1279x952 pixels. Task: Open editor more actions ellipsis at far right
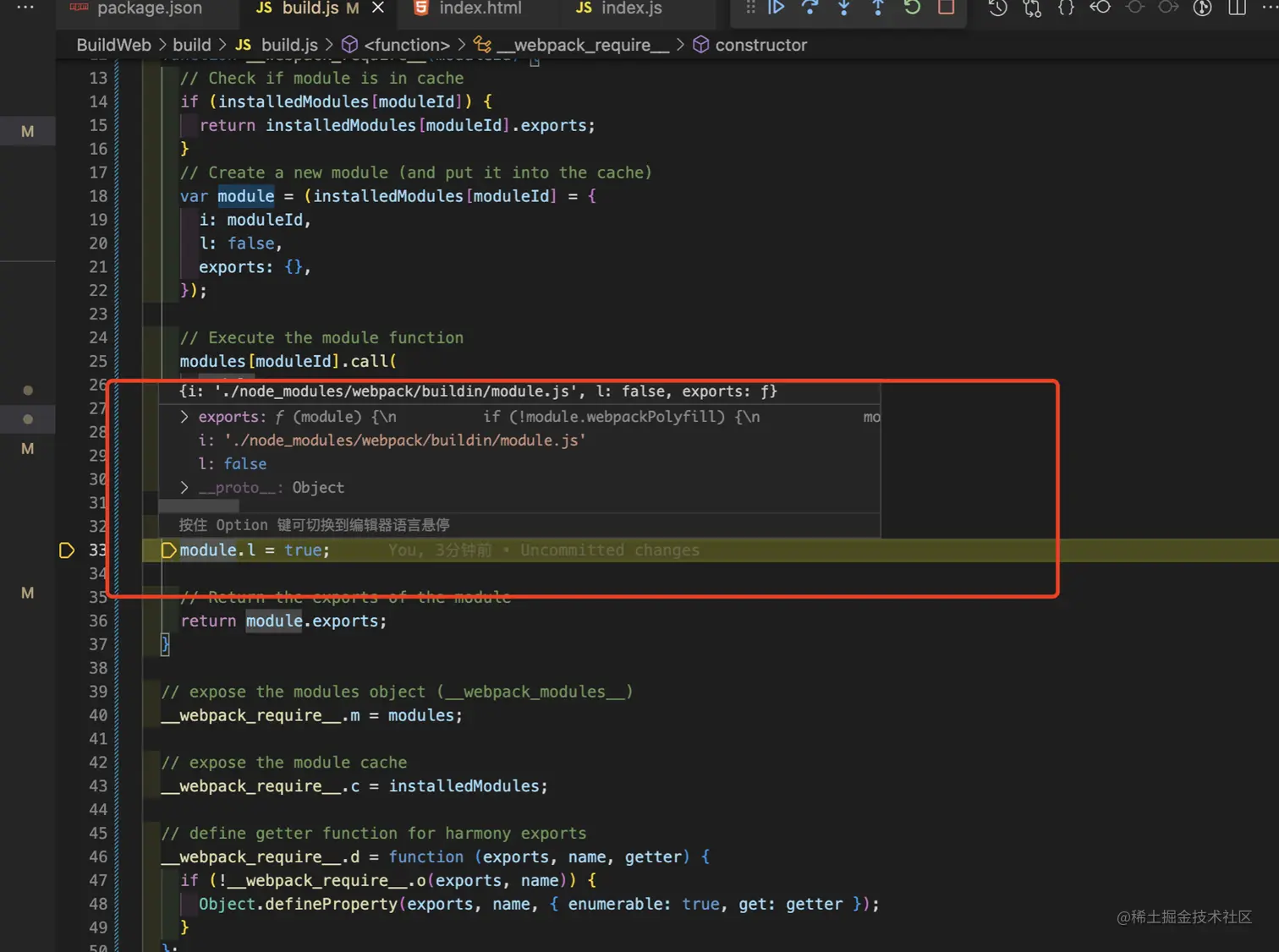1269,7
